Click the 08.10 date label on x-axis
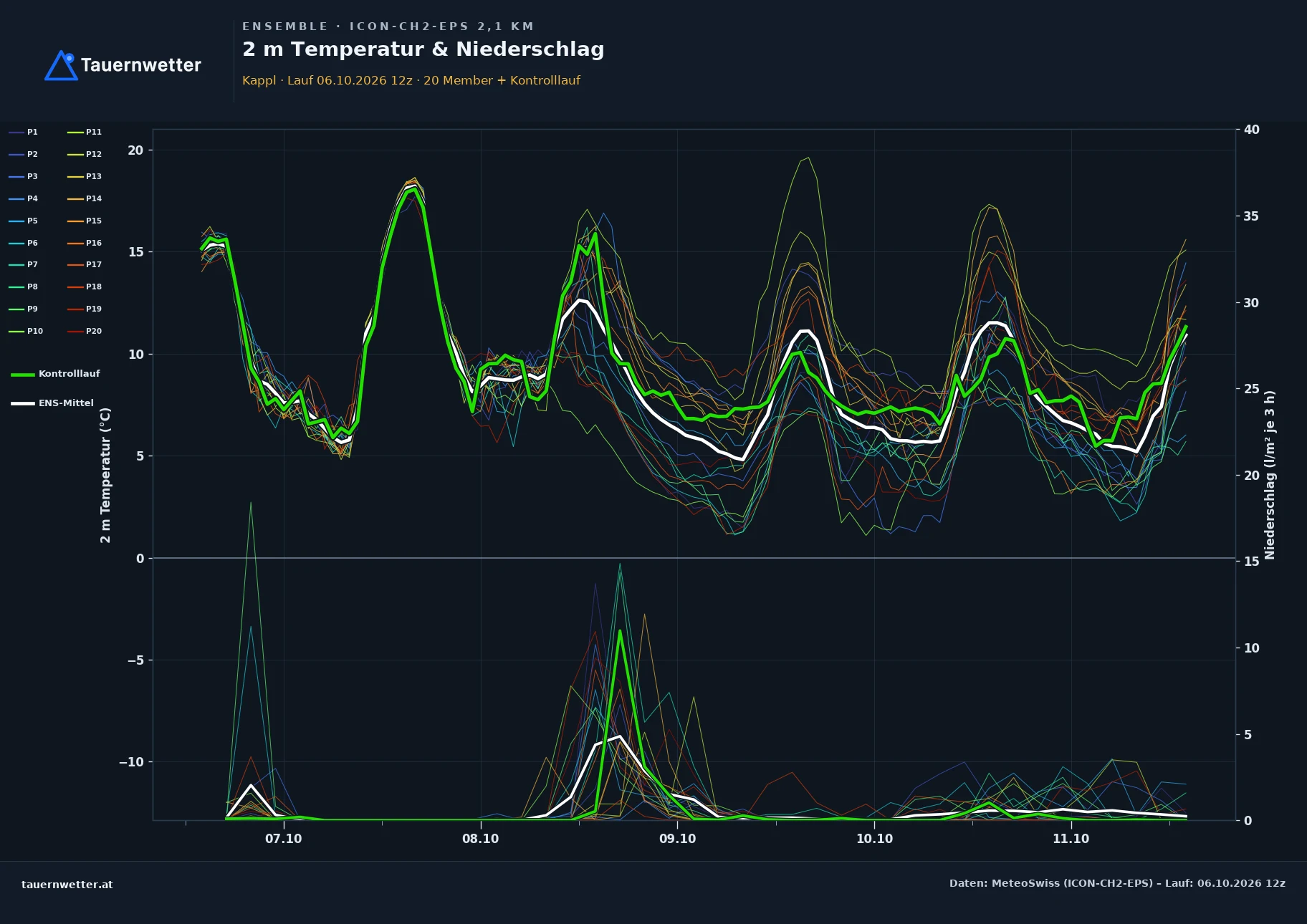This screenshot has height=924, width=1307. 480,839
